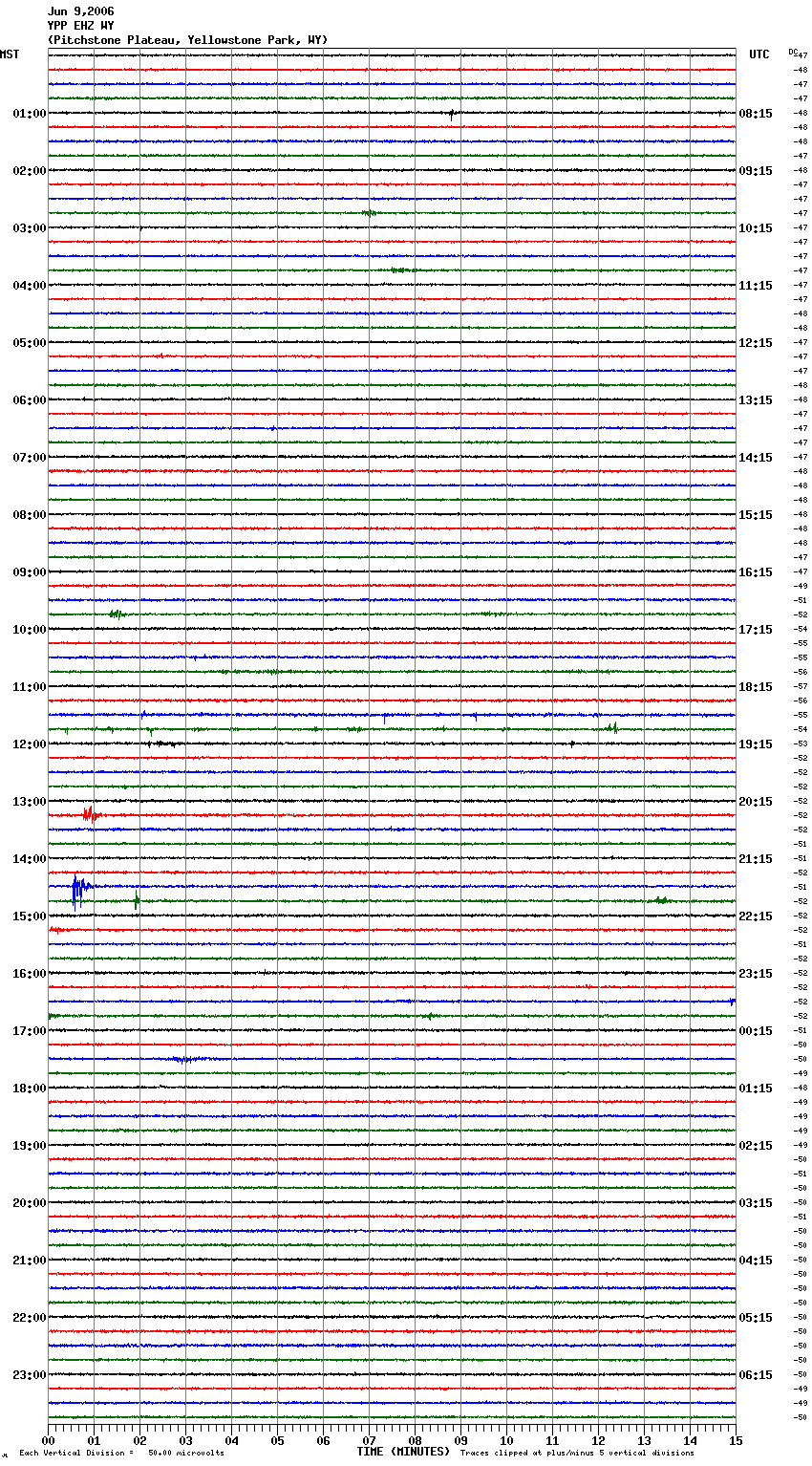Click the "DC" offset column header

click(x=793, y=52)
